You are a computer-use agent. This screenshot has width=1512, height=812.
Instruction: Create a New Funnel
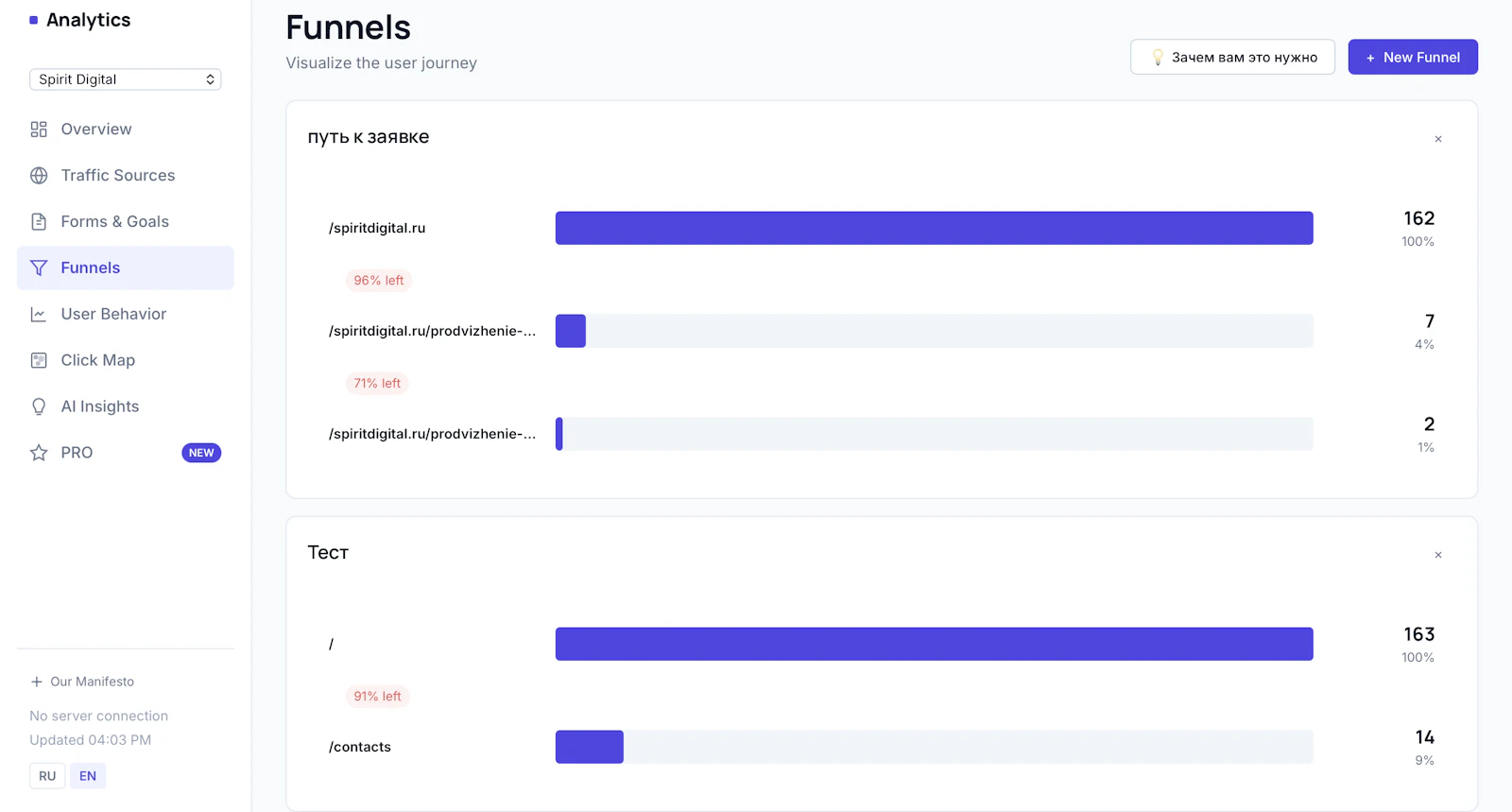[1413, 58]
